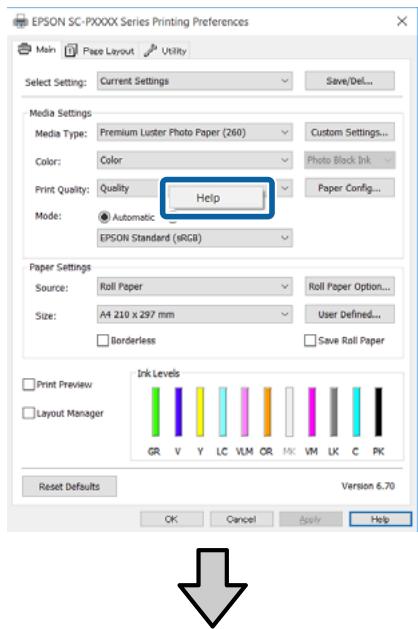This screenshot has height=629, width=418.
Task: Click the Reset Defaults button
Action: 69,486
